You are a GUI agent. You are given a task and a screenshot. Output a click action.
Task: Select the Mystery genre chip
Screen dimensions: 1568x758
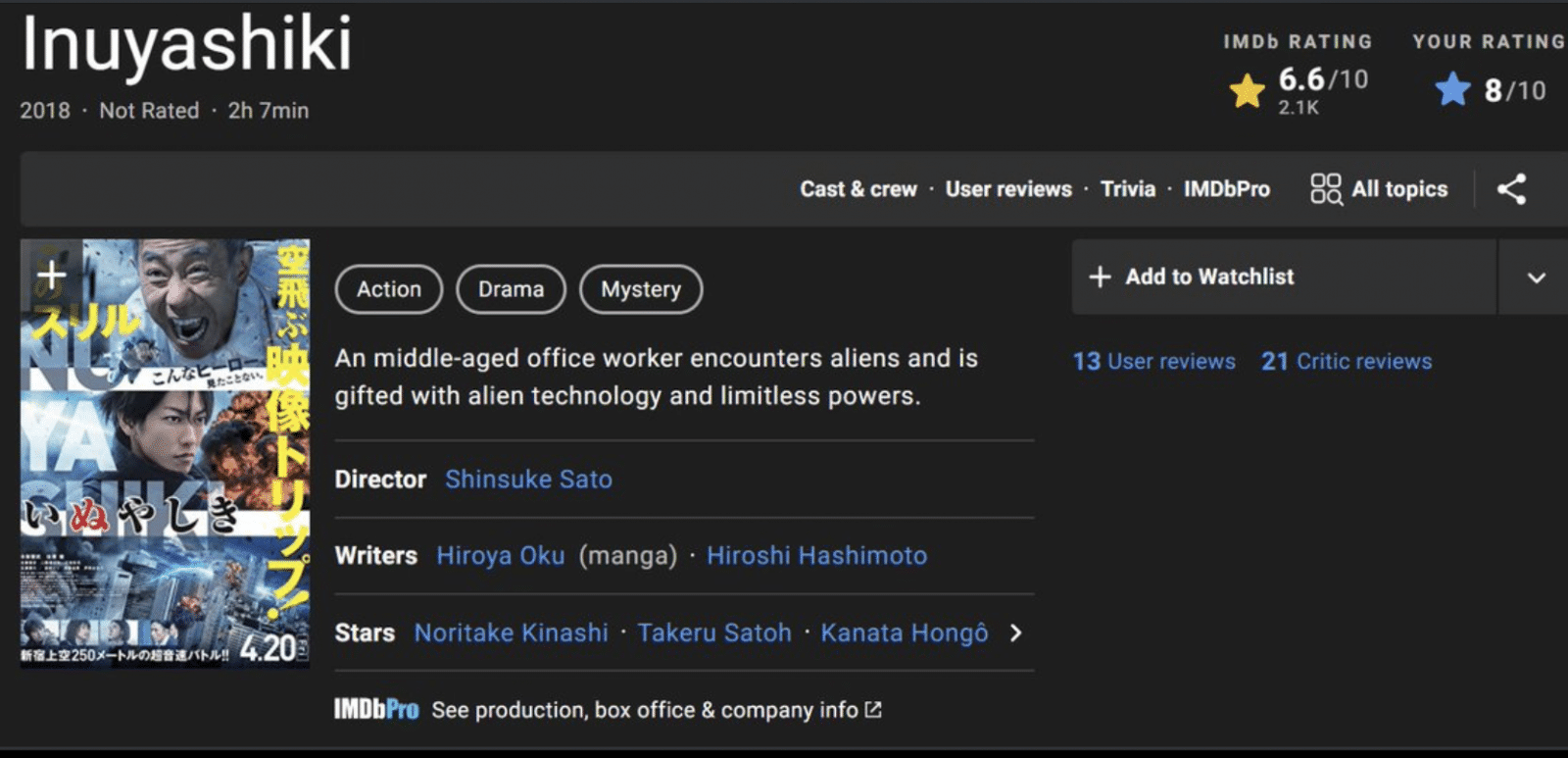[641, 289]
